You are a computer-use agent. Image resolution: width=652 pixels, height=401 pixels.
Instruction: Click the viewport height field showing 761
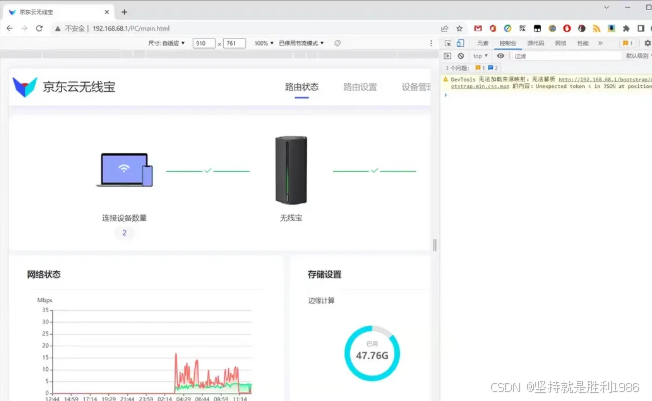(x=234, y=43)
